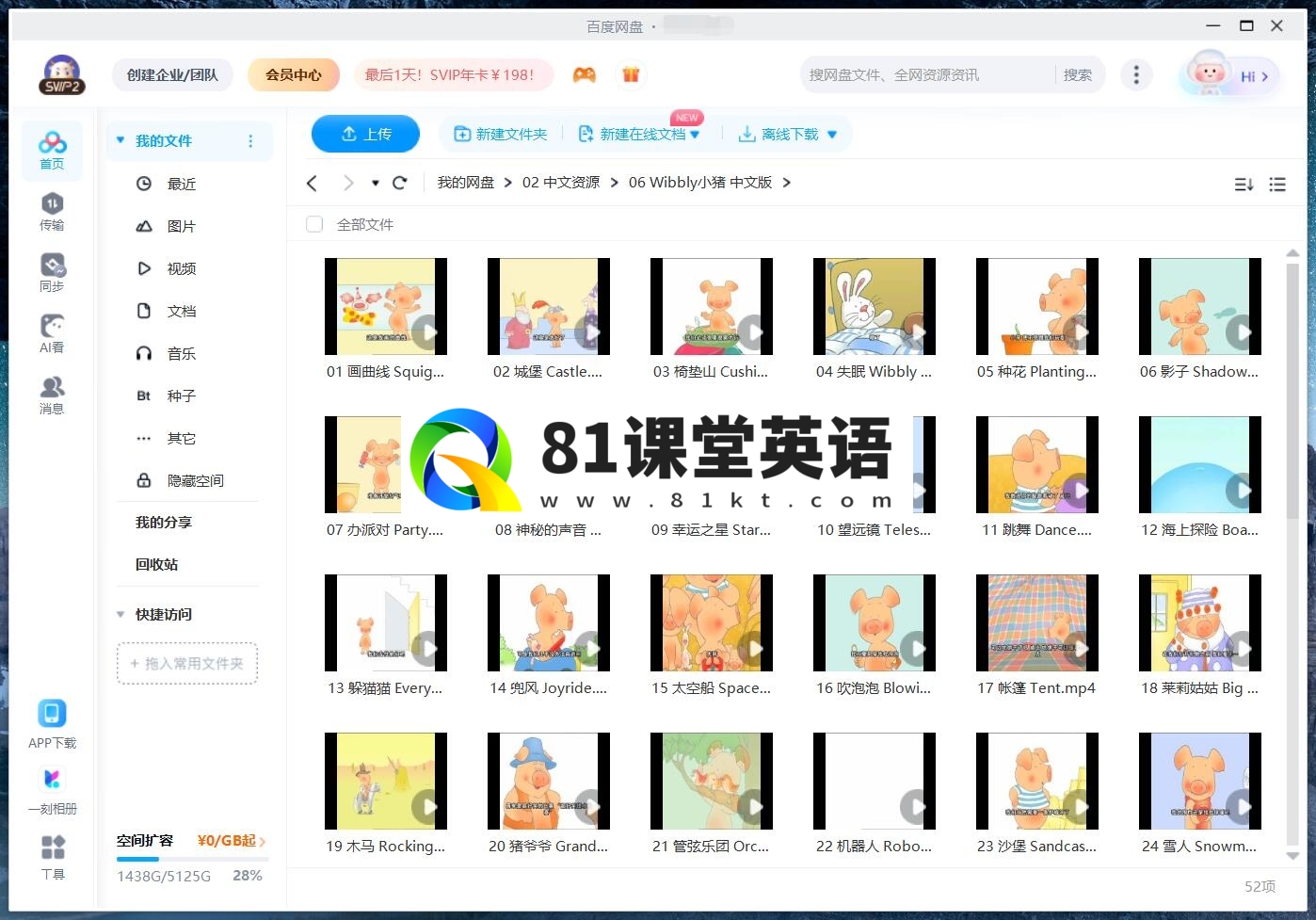The height and width of the screenshot is (920, 1316).
Task: Open 音乐 music category
Action: [x=182, y=353]
